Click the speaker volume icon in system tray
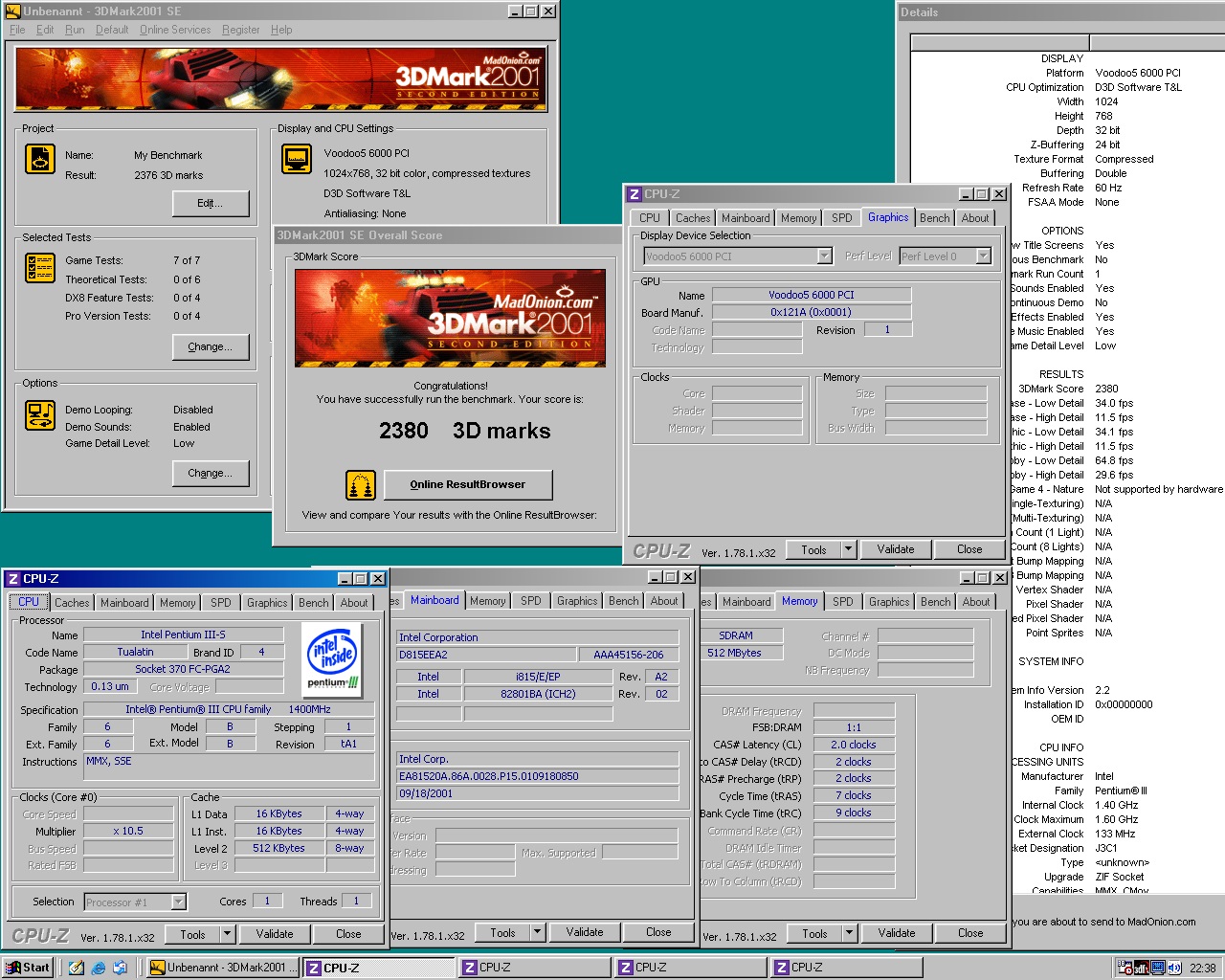The height and width of the screenshot is (980, 1225). click(x=1174, y=968)
